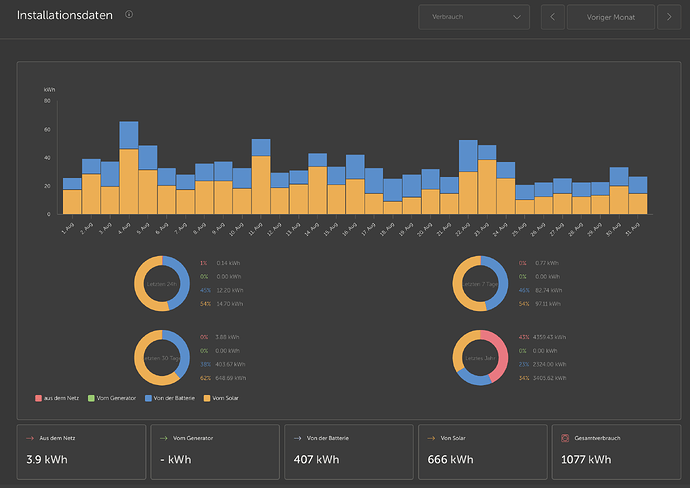Click the Gesamtverbrauch card icon
Image resolution: width=690 pixels, height=488 pixels.
tap(565, 438)
